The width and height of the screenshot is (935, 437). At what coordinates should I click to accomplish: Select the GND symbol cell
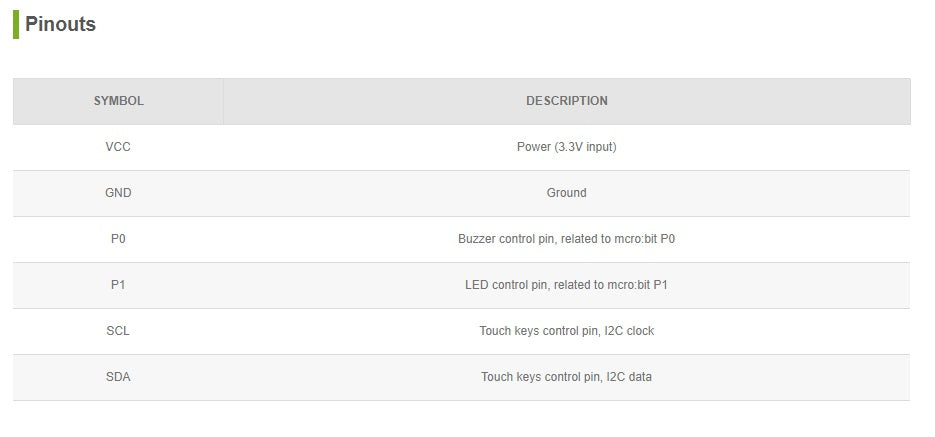coord(118,193)
